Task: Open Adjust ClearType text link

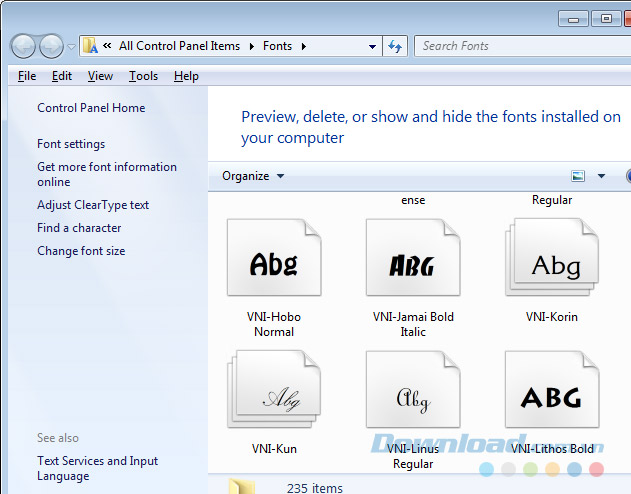Action: [93, 205]
